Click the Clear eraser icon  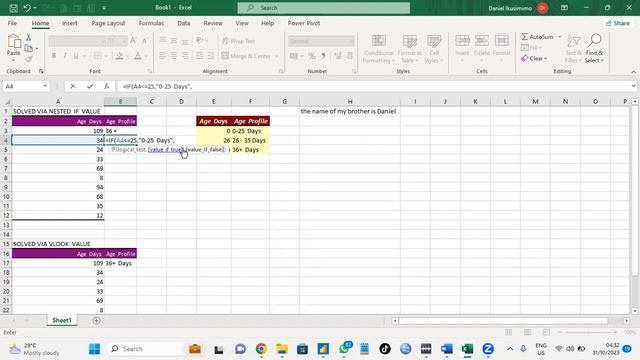pos(524,58)
